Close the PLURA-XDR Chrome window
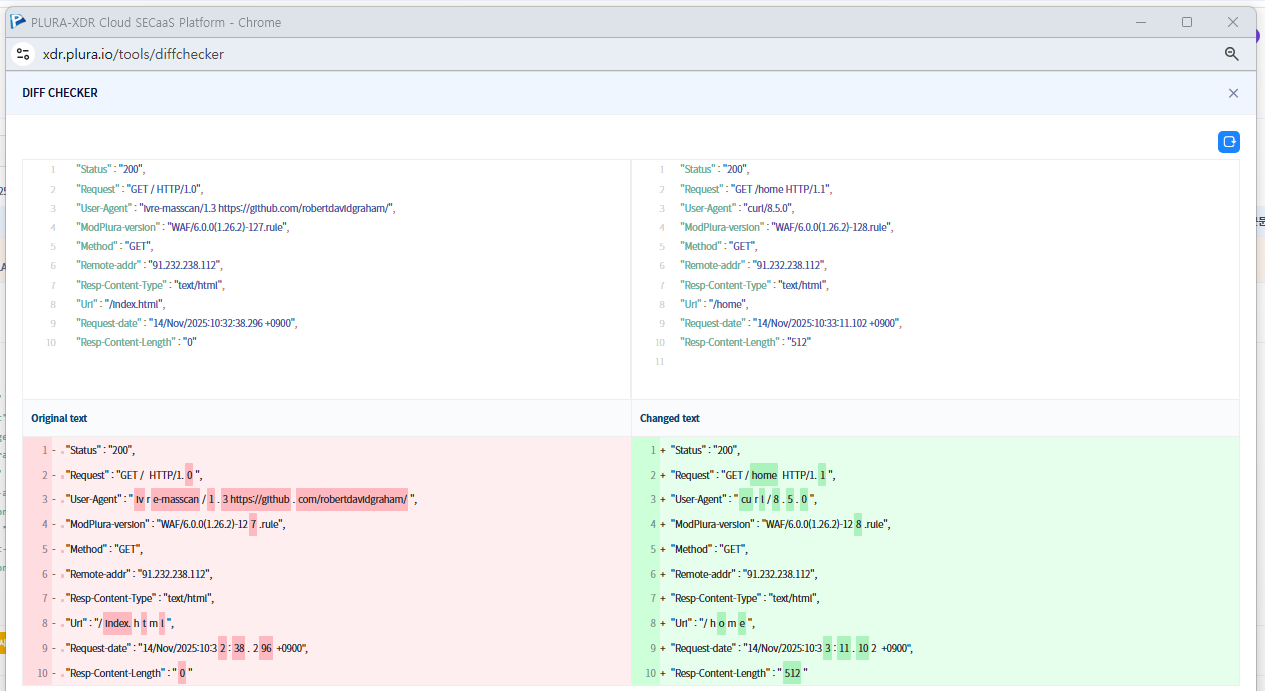 (x=1233, y=22)
